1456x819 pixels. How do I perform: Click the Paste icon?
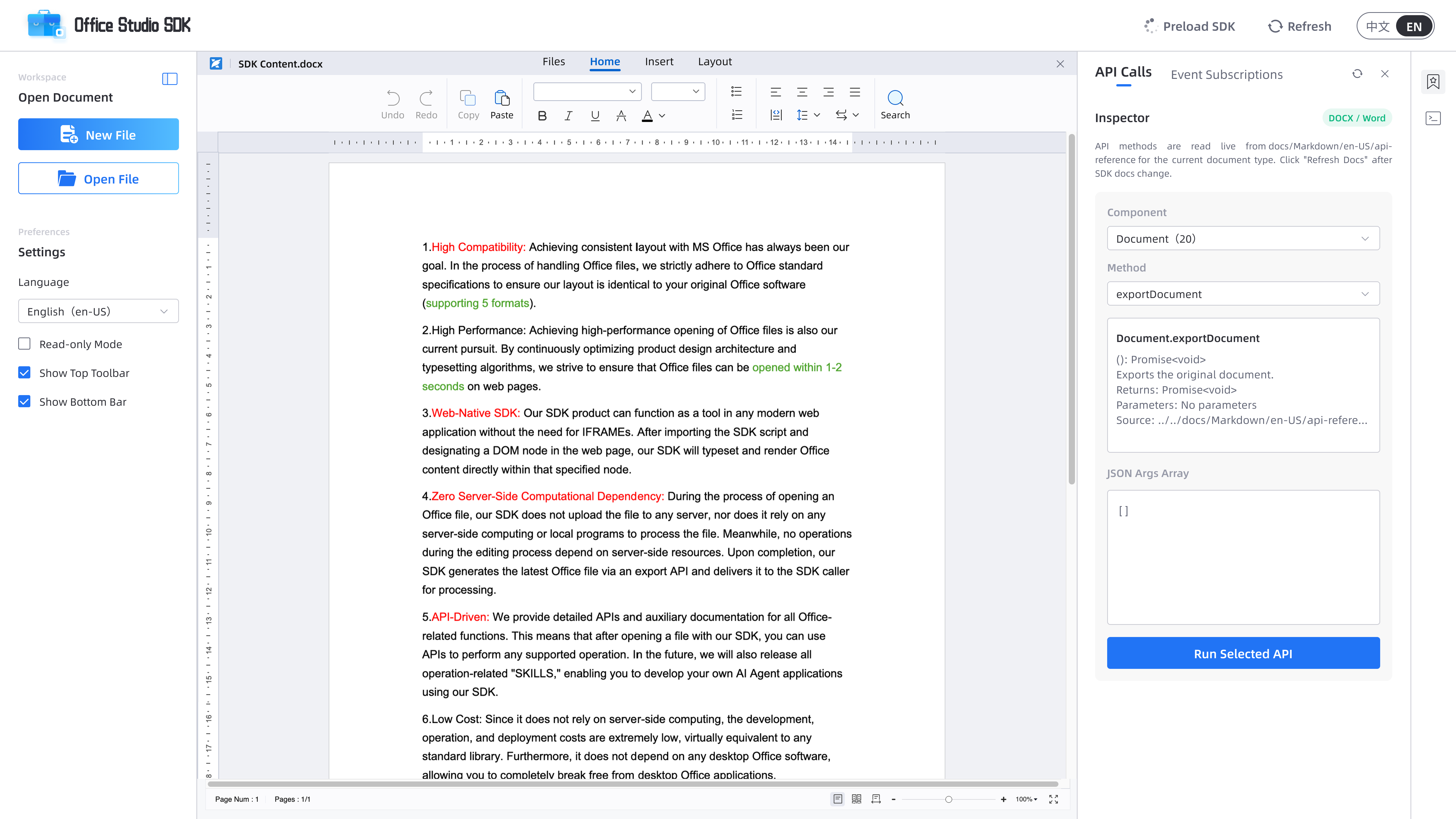pyautogui.click(x=502, y=98)
